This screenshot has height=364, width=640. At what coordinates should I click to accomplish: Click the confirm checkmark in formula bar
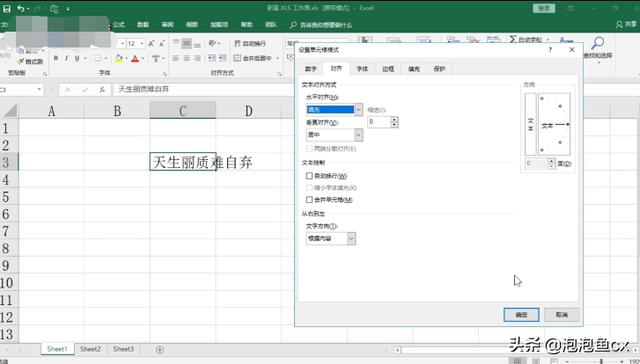[x=85, y=89]
